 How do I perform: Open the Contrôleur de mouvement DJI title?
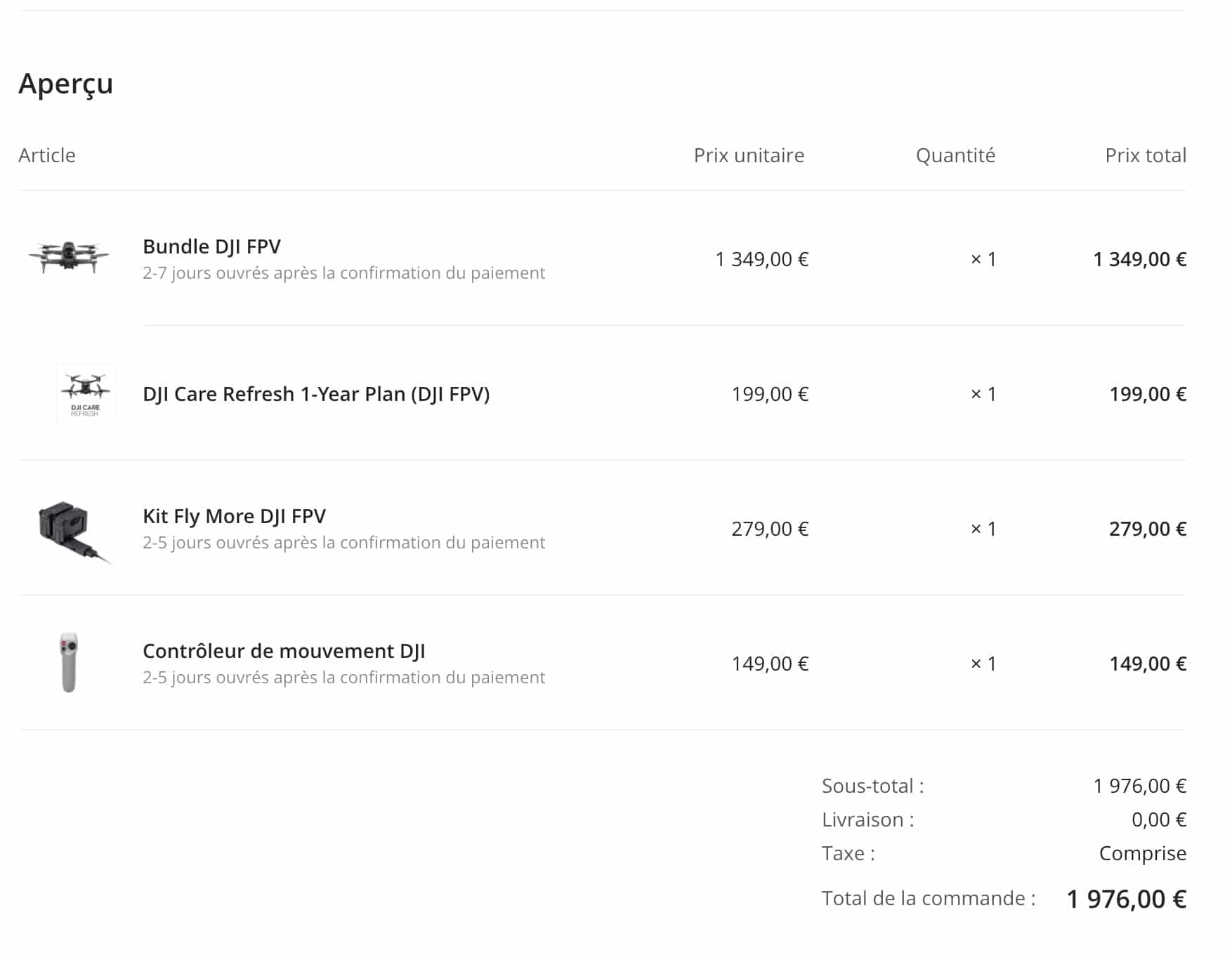tap(284, 651)
